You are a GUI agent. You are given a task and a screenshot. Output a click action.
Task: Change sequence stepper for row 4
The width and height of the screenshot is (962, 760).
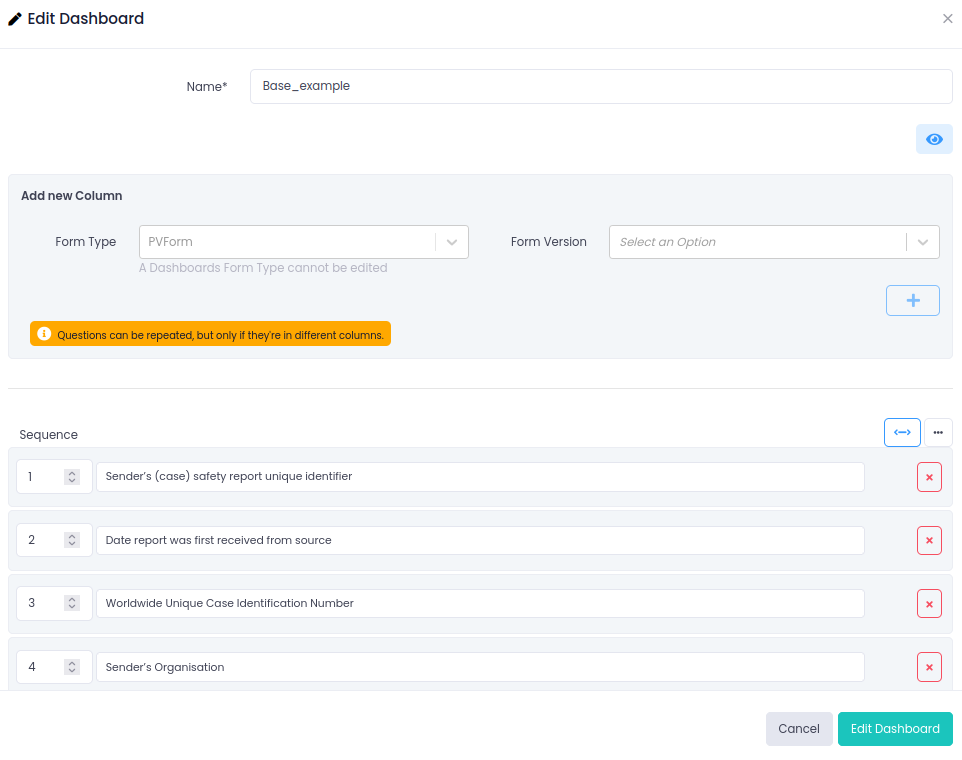(72, 667)
